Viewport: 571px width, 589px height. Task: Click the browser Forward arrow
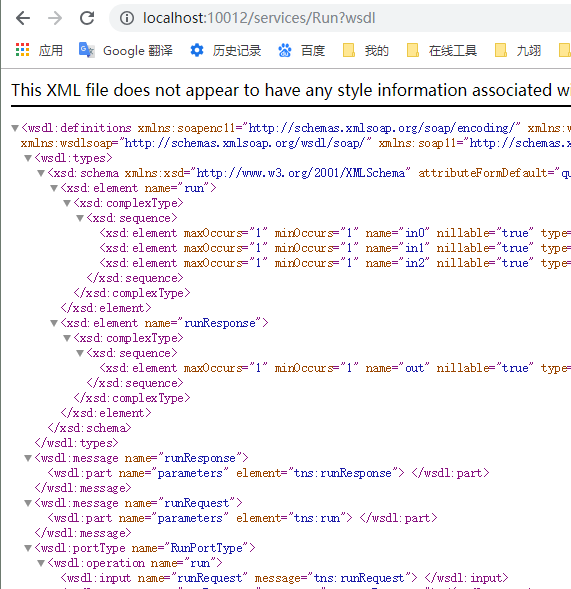point(55,18)
